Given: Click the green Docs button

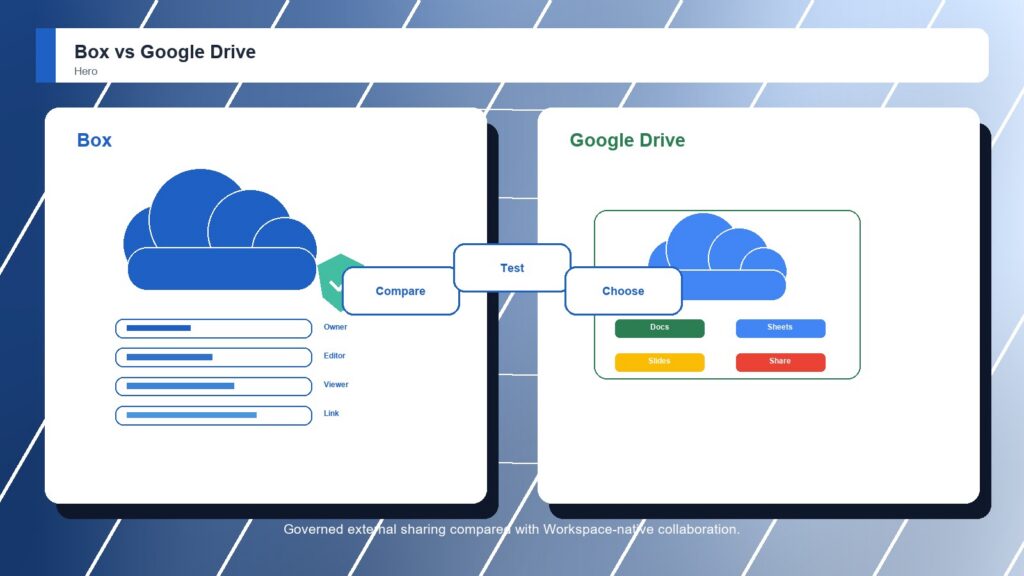Looking at the screenshot, I should pyautogui.click(x=660, y=328).
